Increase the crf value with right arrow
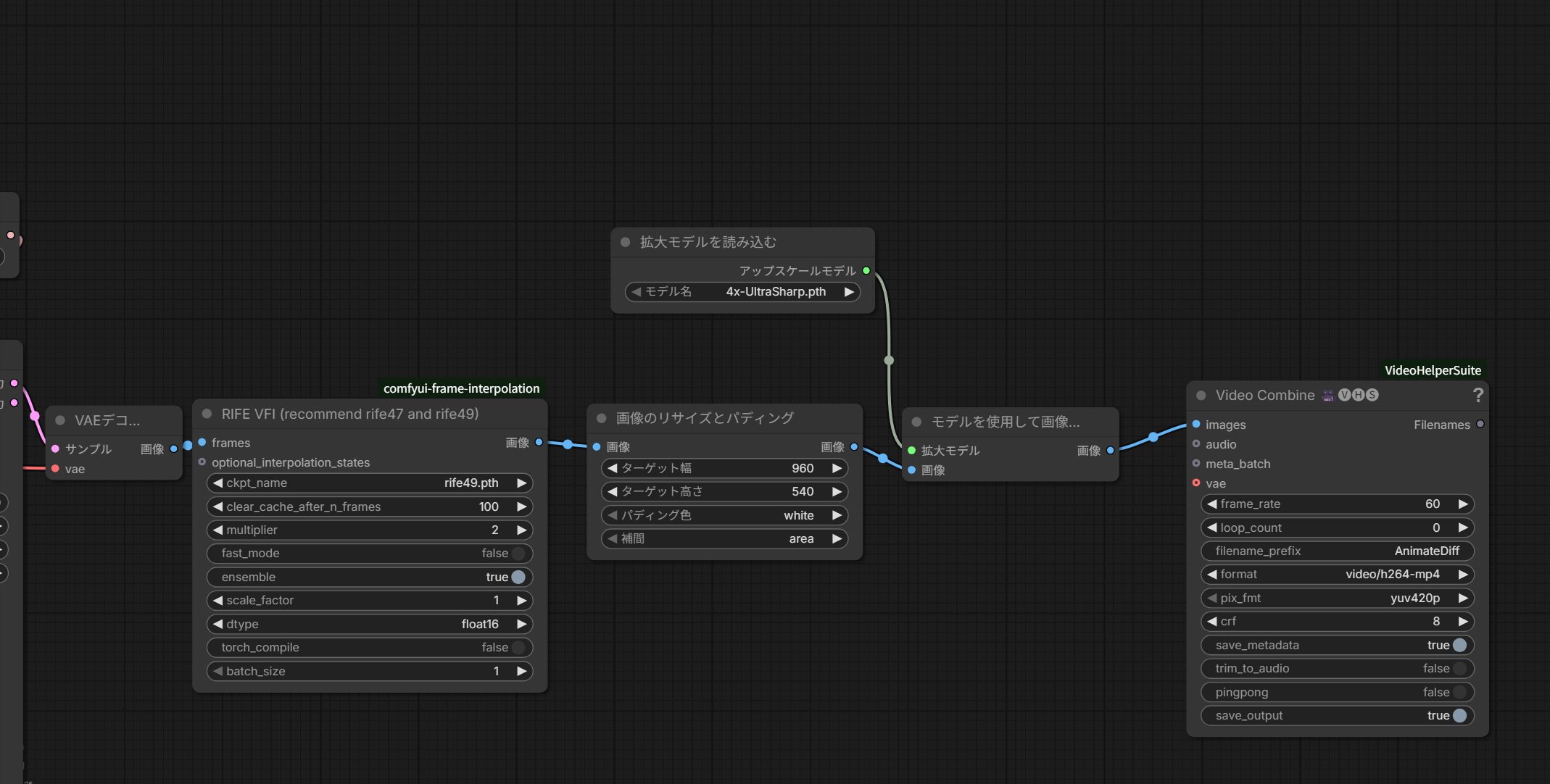 [1463, 621]
